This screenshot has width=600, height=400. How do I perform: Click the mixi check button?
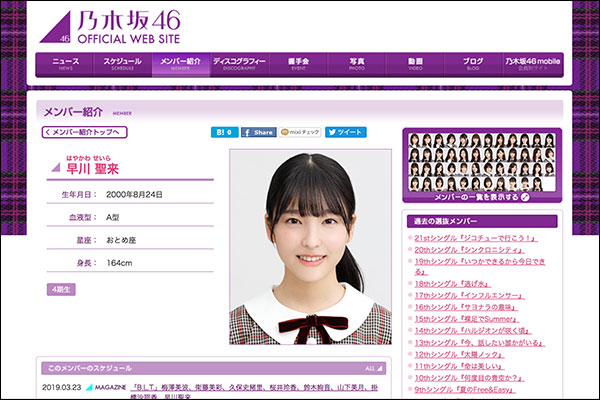point(301,132)
